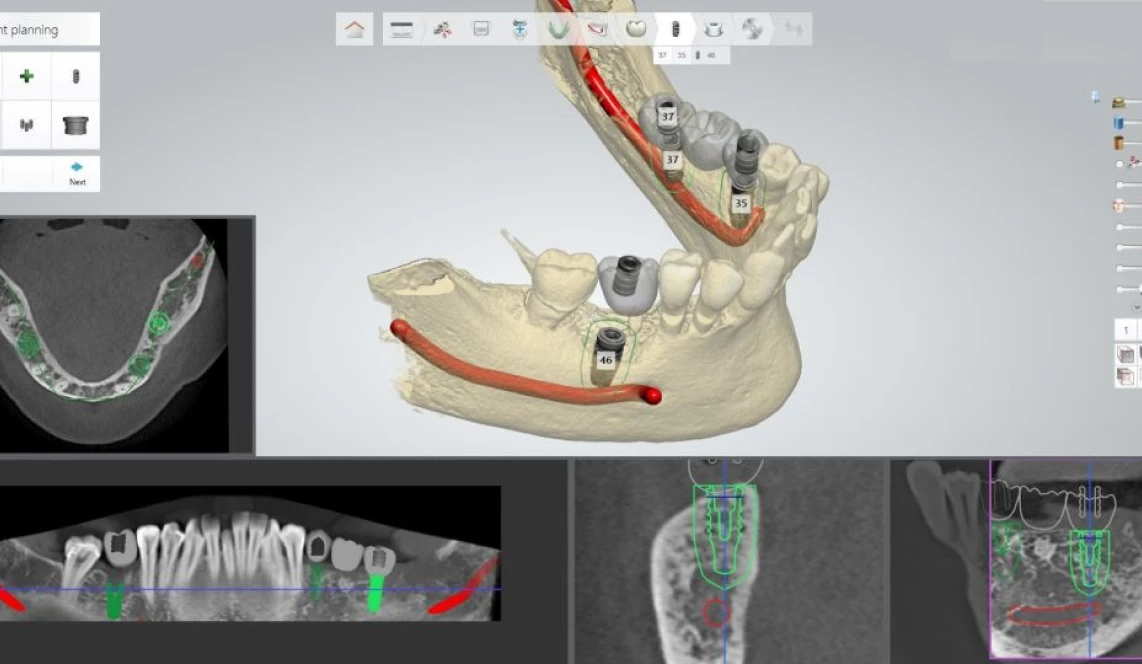Toggle the face scan visibility icon
The height and width of the screenshot is (664, 1142).
pyautogui.click(x=1119, y=205)
